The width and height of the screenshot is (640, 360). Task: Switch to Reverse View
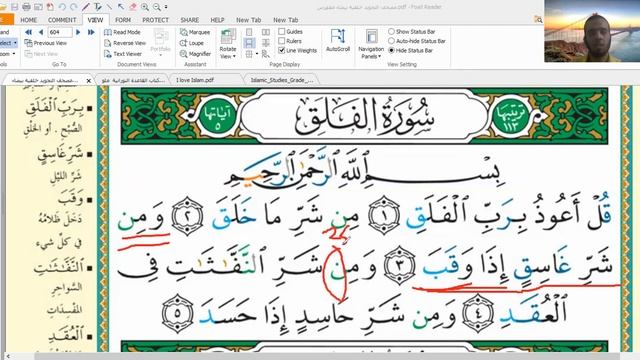click(x=125, y=43)
